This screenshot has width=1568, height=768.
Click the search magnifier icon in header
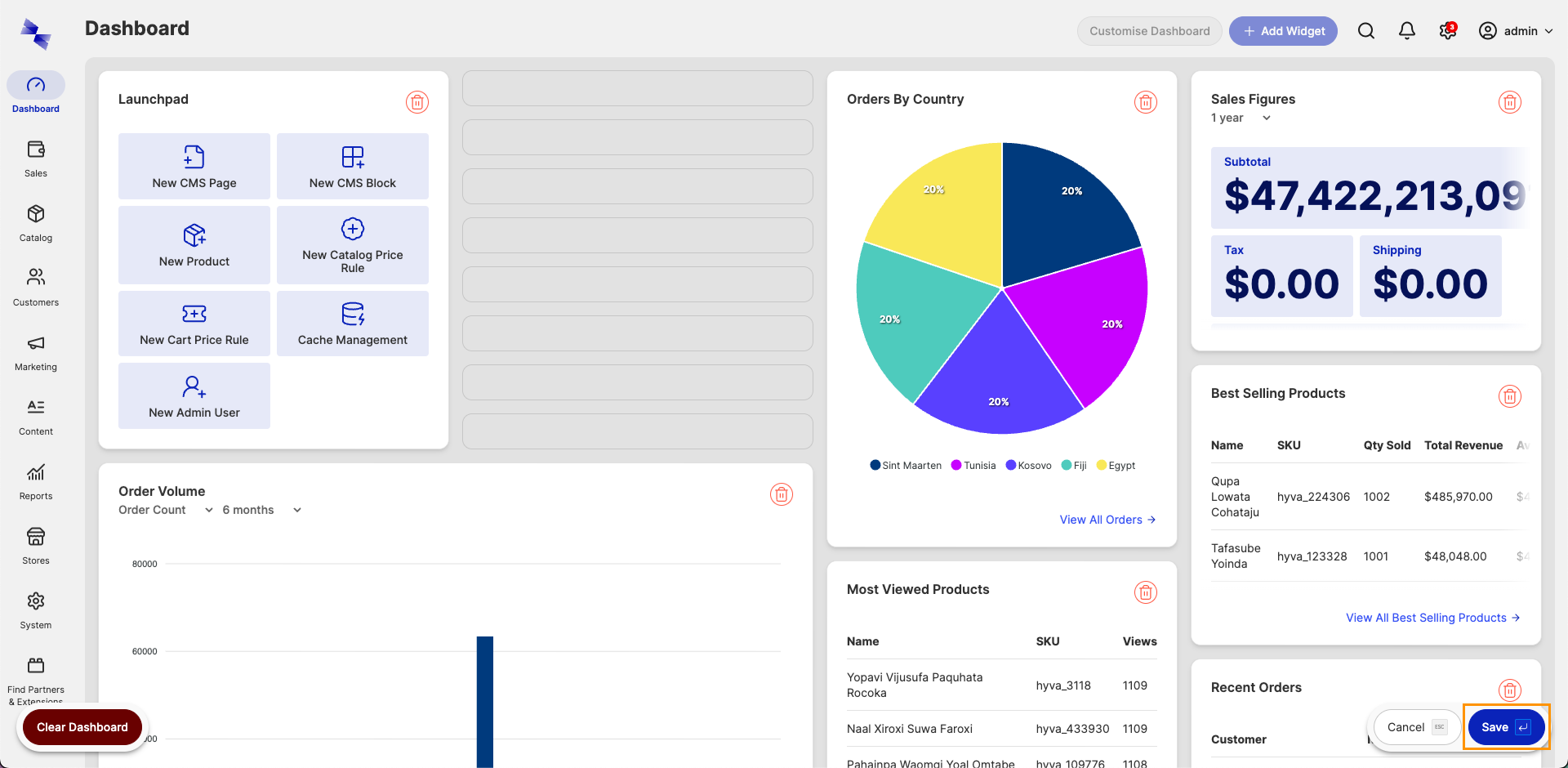tap(1365, 31)
